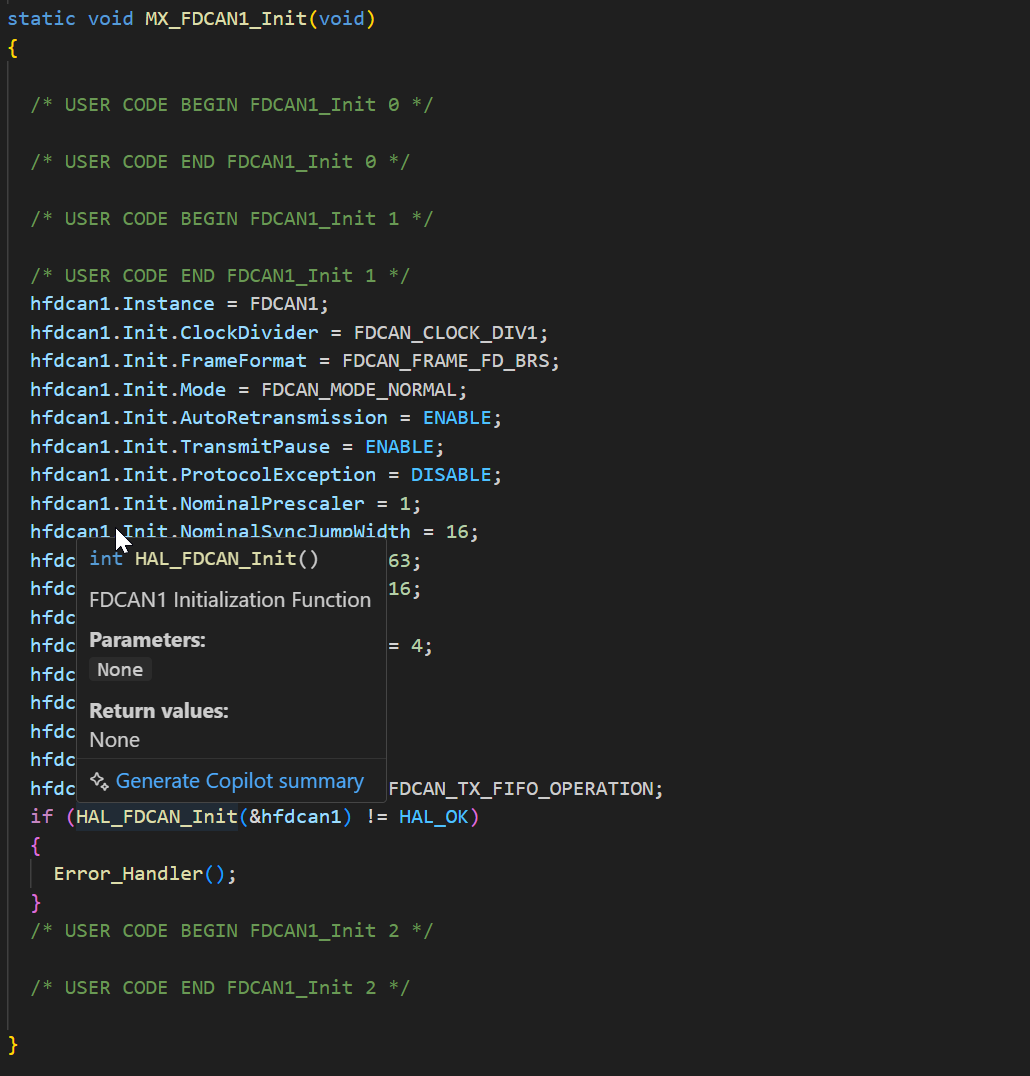
Task: Select the FDCAN1 Initialization Function description text
Action: 229,600
